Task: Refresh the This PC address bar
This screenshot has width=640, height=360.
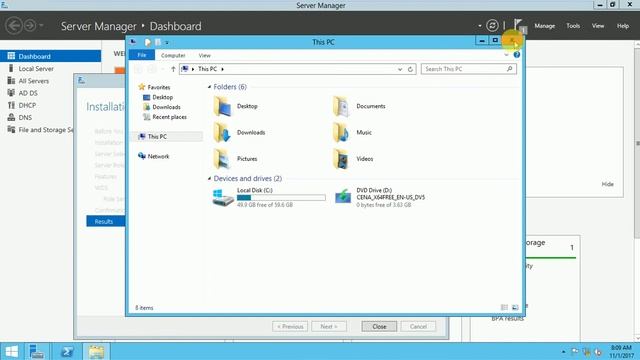Action: [x=410, y=69]
